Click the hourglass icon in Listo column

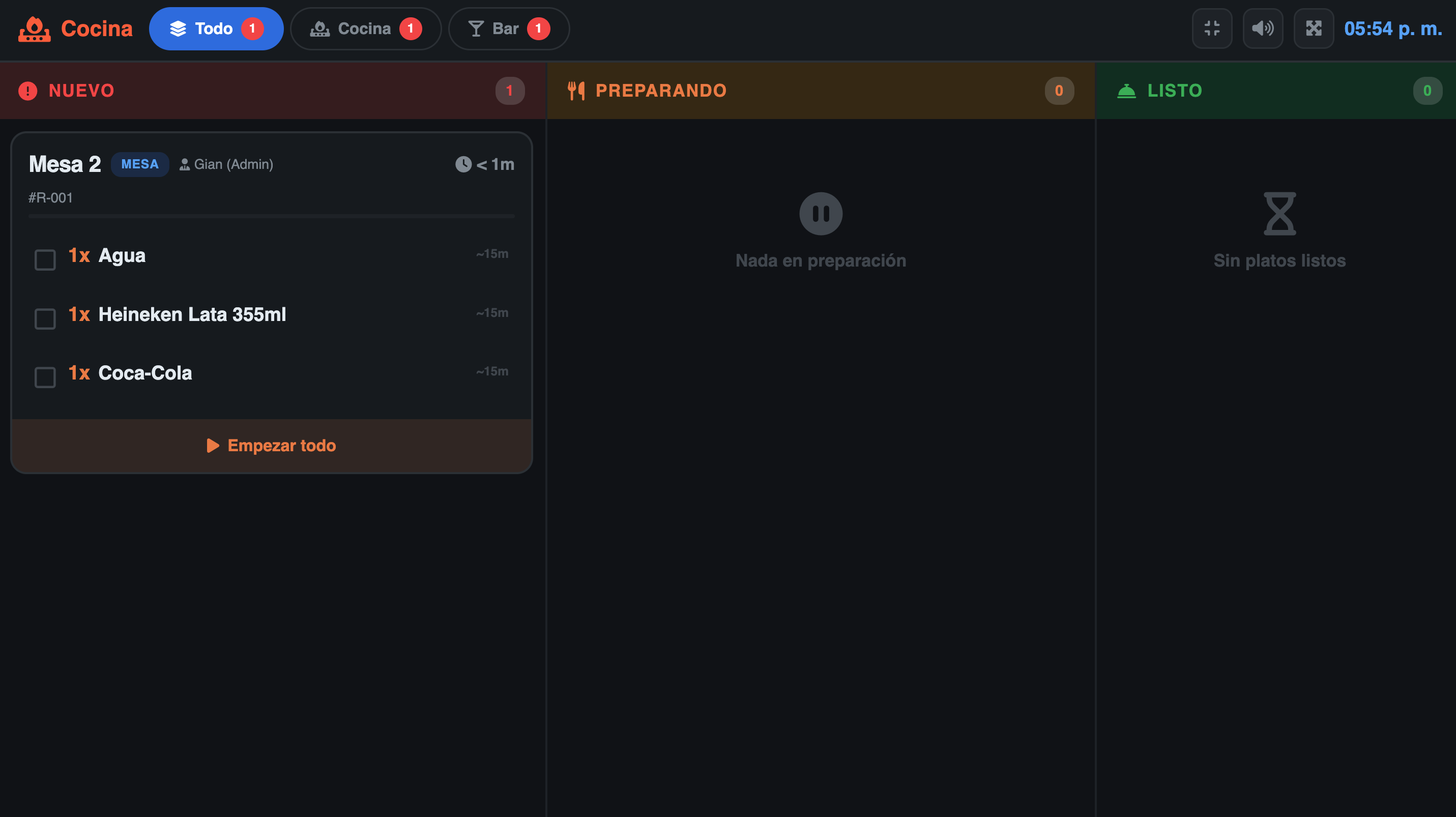tap(1279, 214)
